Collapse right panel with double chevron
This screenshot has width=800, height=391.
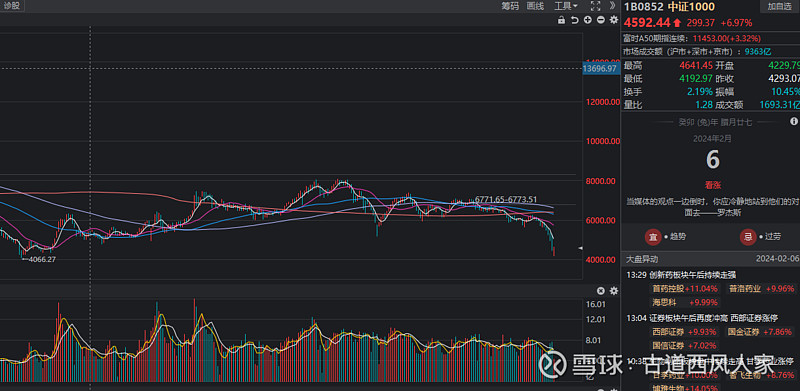tap(612, 6)
